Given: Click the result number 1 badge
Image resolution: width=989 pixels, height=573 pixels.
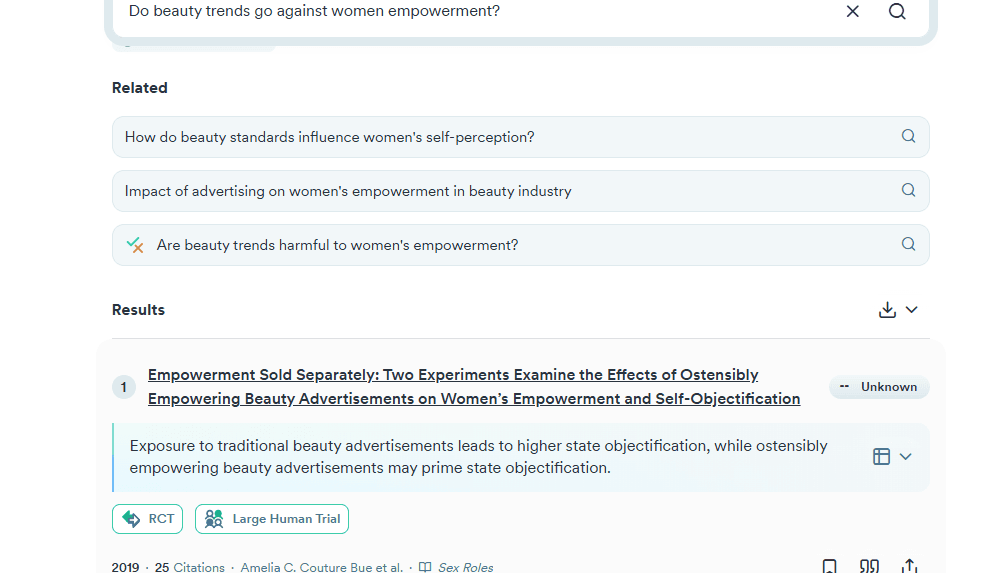Looking at the screenshot, I should coord(124,387).
